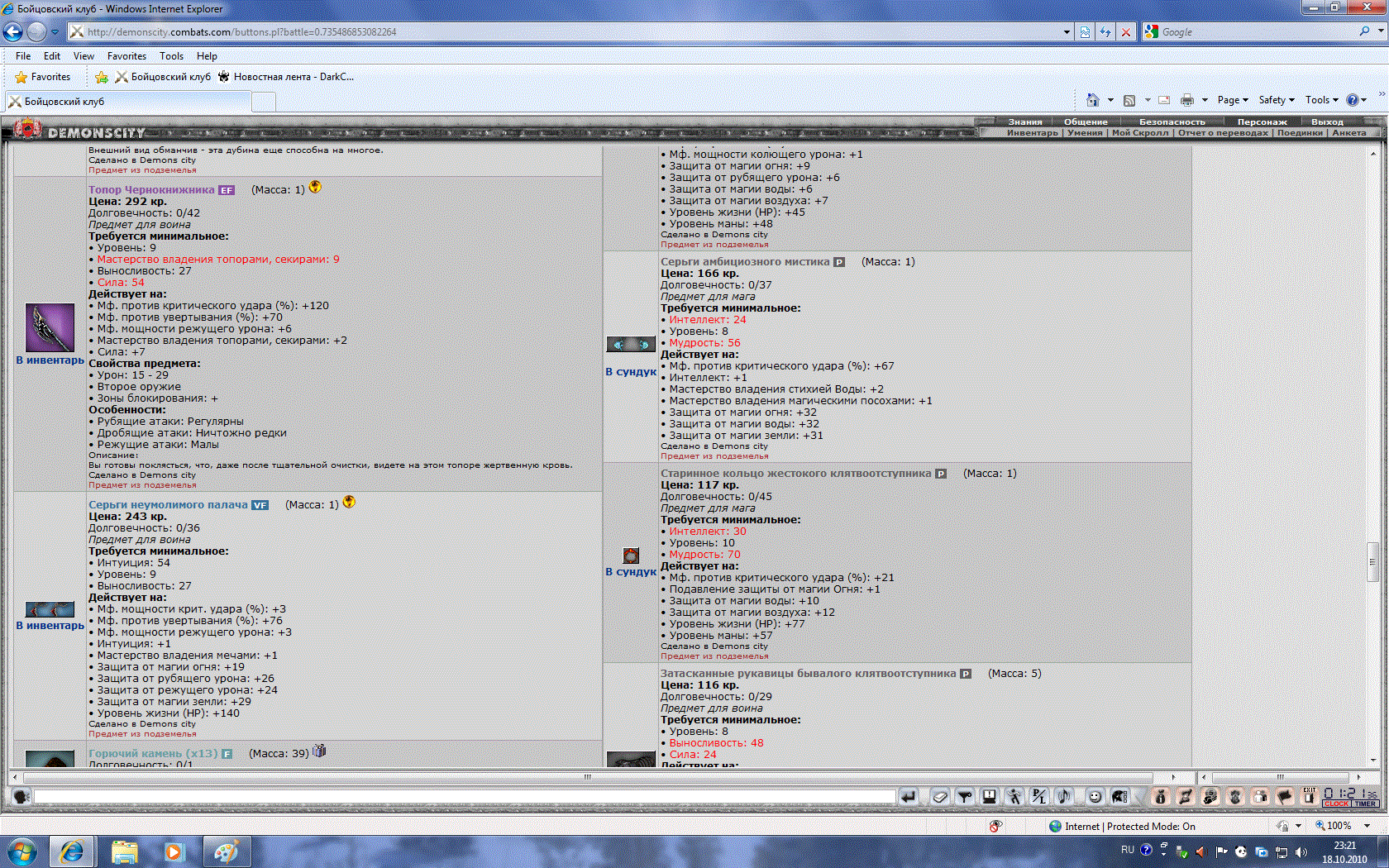Viewport: 1389px width, 868px height.
Task: Open the IE Tools dropdown on command bar
Action: [x=1322, y=100]
